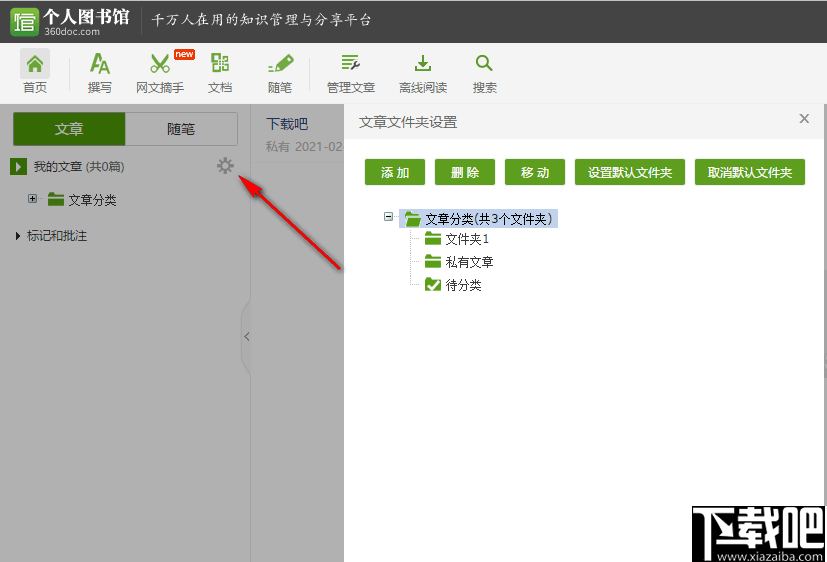Click the 文件夹1 folder icon
Screen dimensions: 827x562
click(432, 239)
